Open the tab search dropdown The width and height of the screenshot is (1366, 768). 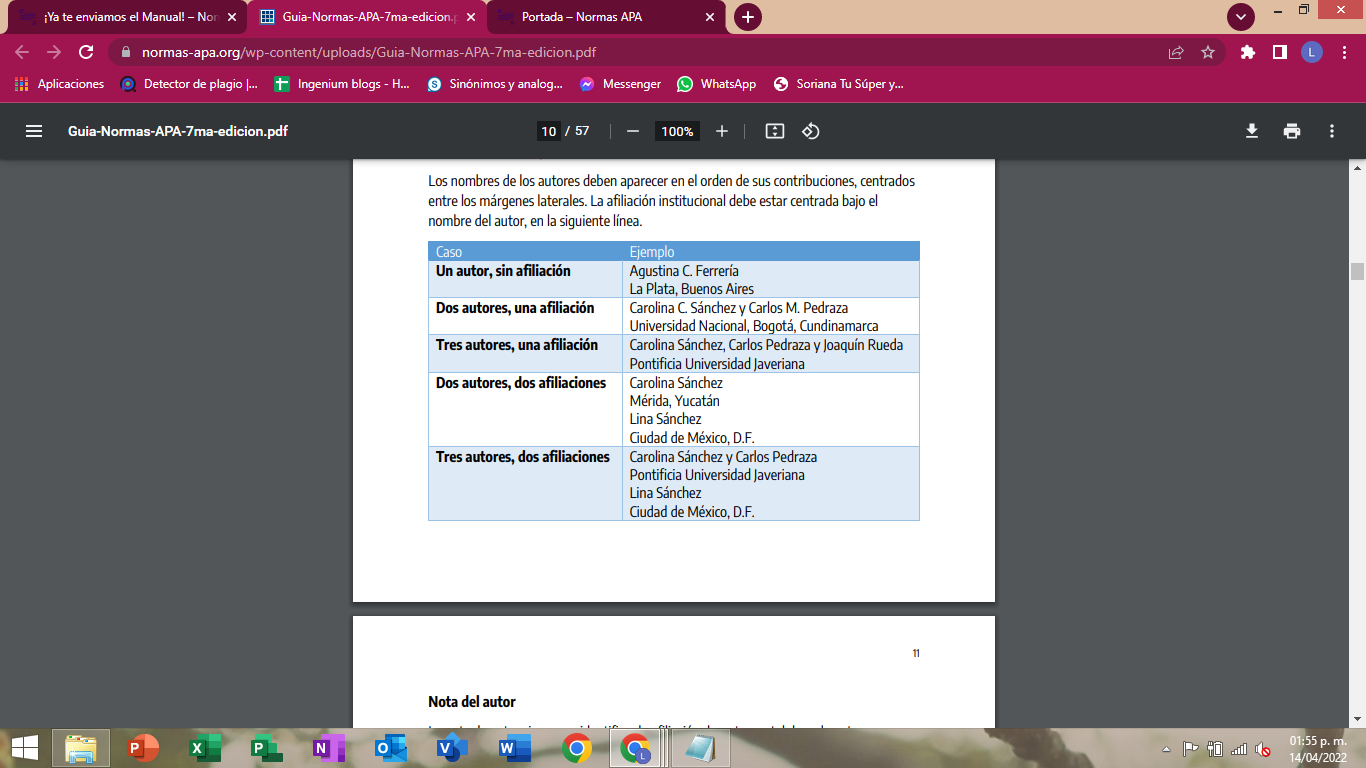(x=1241, y=17)
